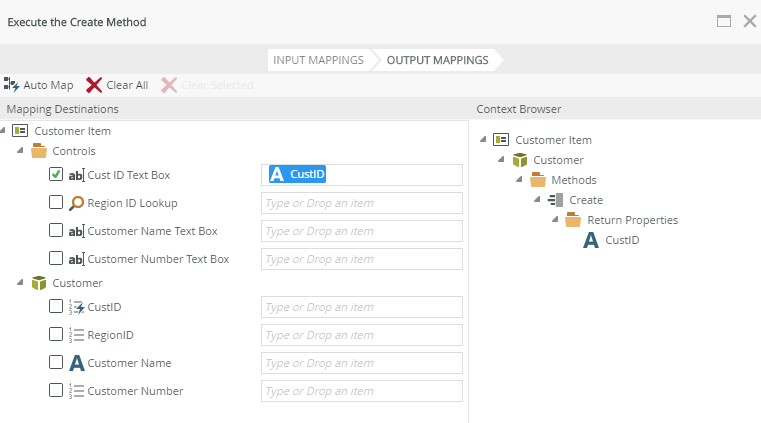Switch to the Input Mappings tab
This screenshot has height=423, width=761.
pyautogui.click(x=318, y=60)
